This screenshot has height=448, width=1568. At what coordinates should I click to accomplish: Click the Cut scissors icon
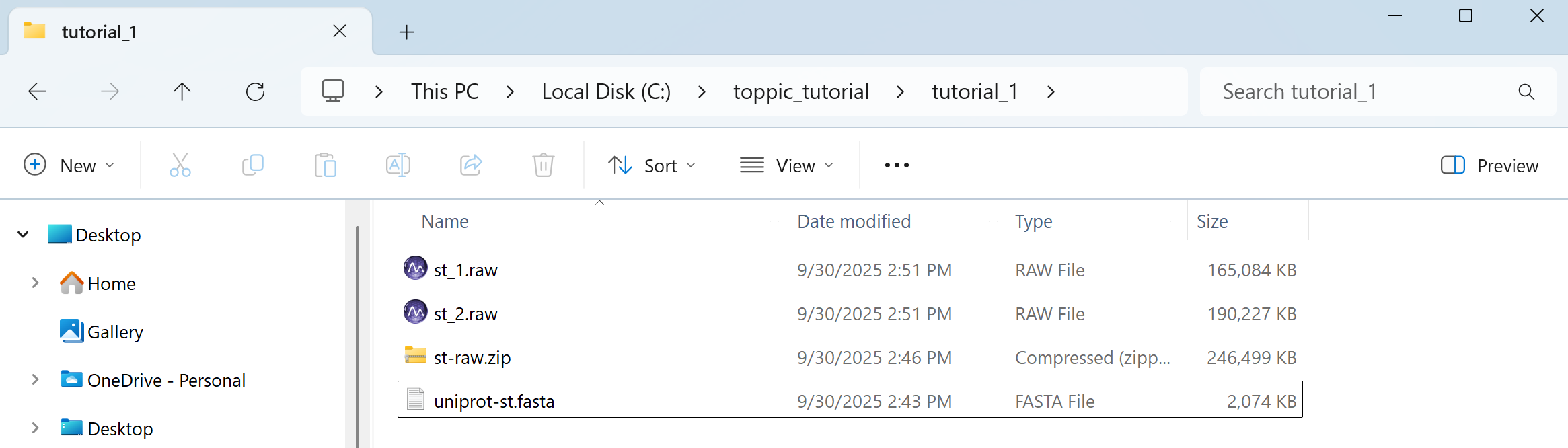pyautogui.click(x=180, y=165)
